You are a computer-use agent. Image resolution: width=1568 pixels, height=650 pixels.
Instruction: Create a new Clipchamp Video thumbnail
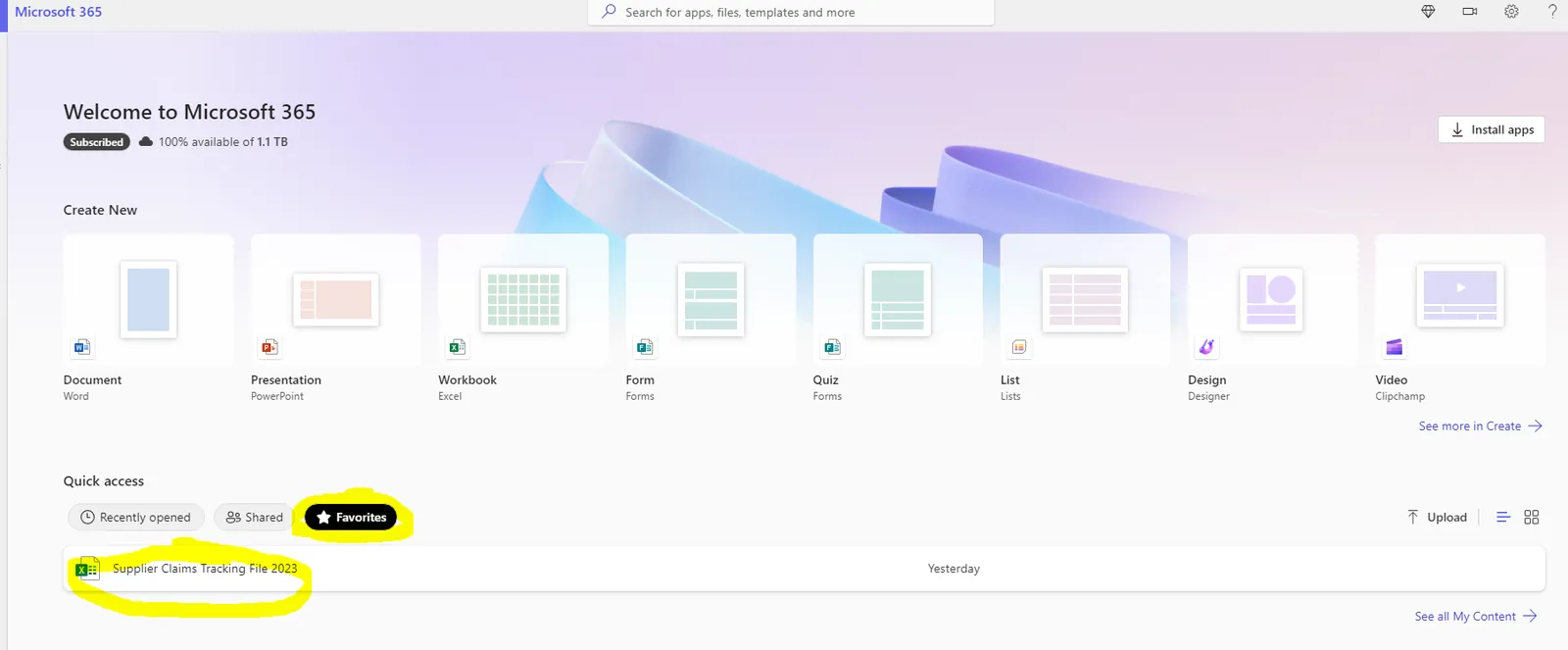pos(1460,295)
